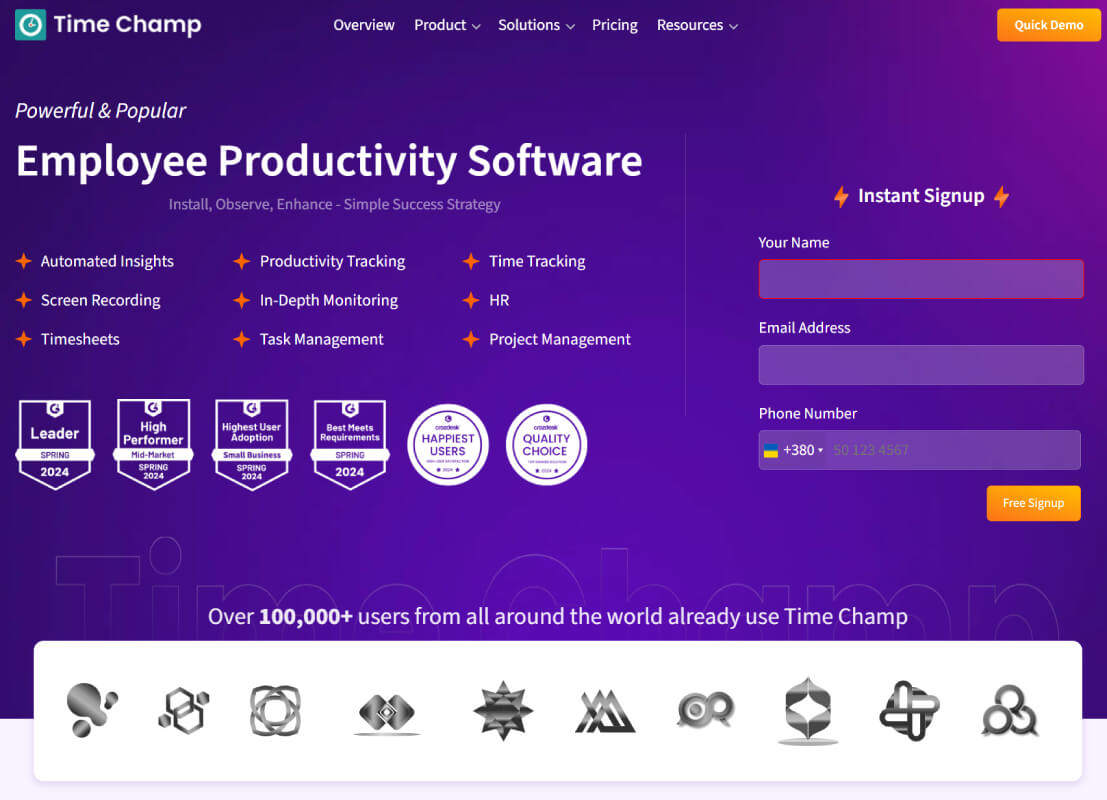The width and height of the screenshot is (1107, 800).
Task: Click the Powerful & Popular tagline
Action: 101,111
